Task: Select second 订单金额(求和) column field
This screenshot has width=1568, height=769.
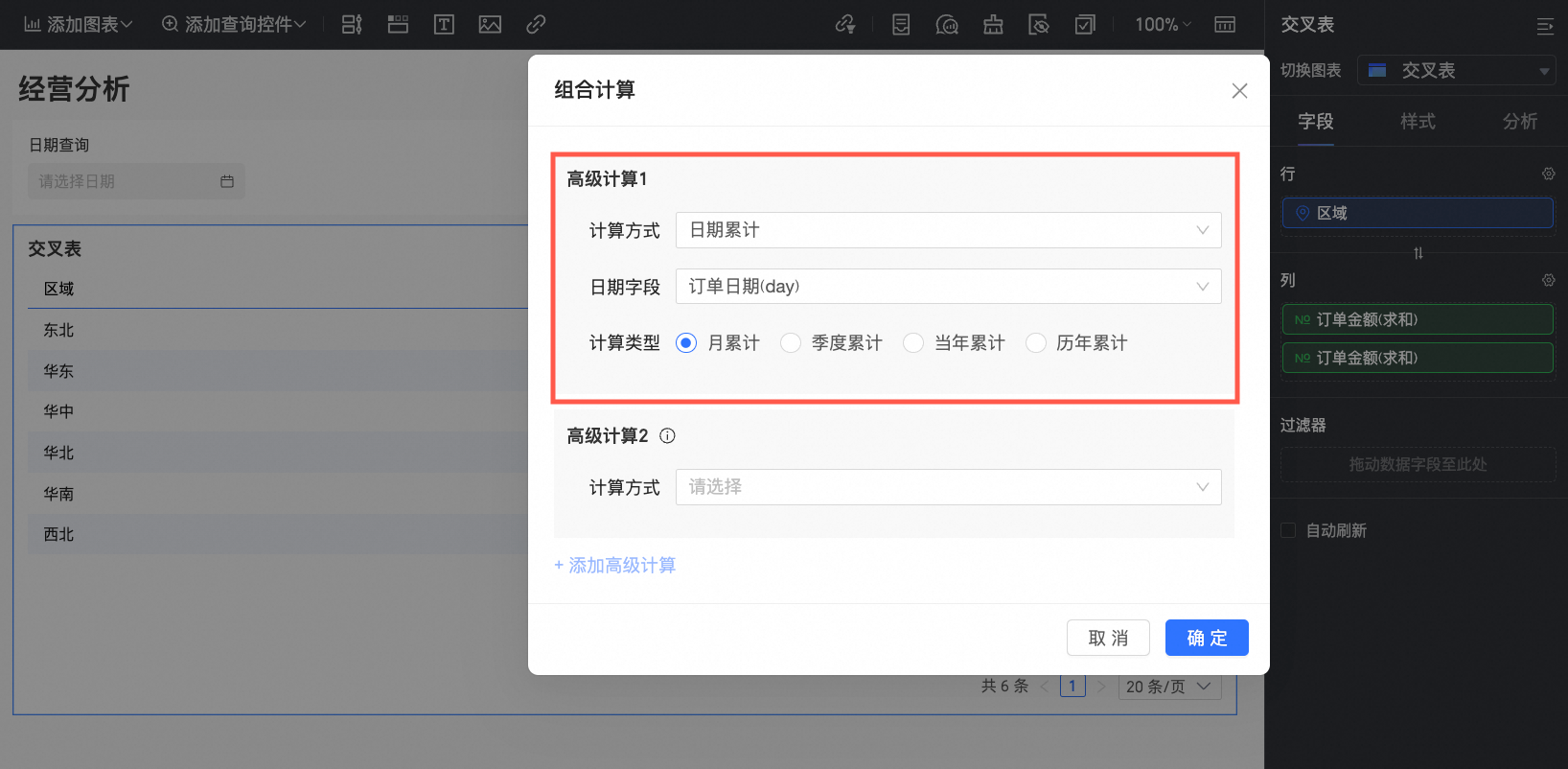Action: coord(1418,358)
